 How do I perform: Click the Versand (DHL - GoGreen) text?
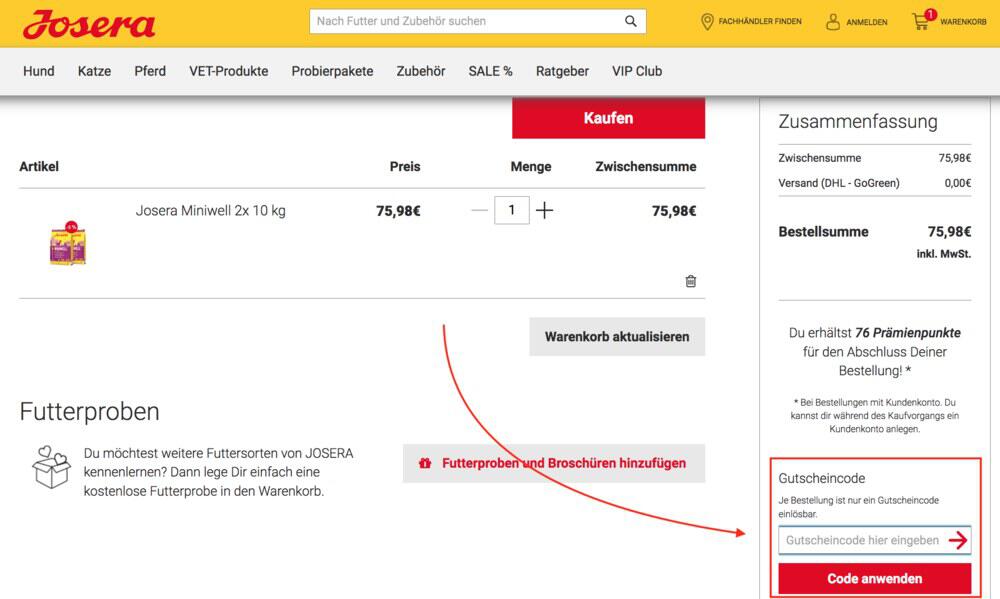[839, 183]
